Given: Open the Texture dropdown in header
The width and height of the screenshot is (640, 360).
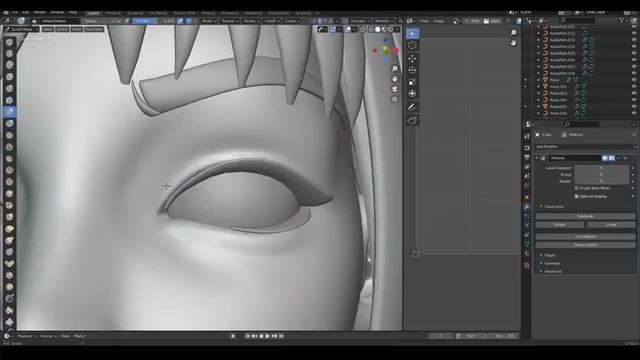Looking at the screenshot, I should pyautogui.click(x=230, y=21).
